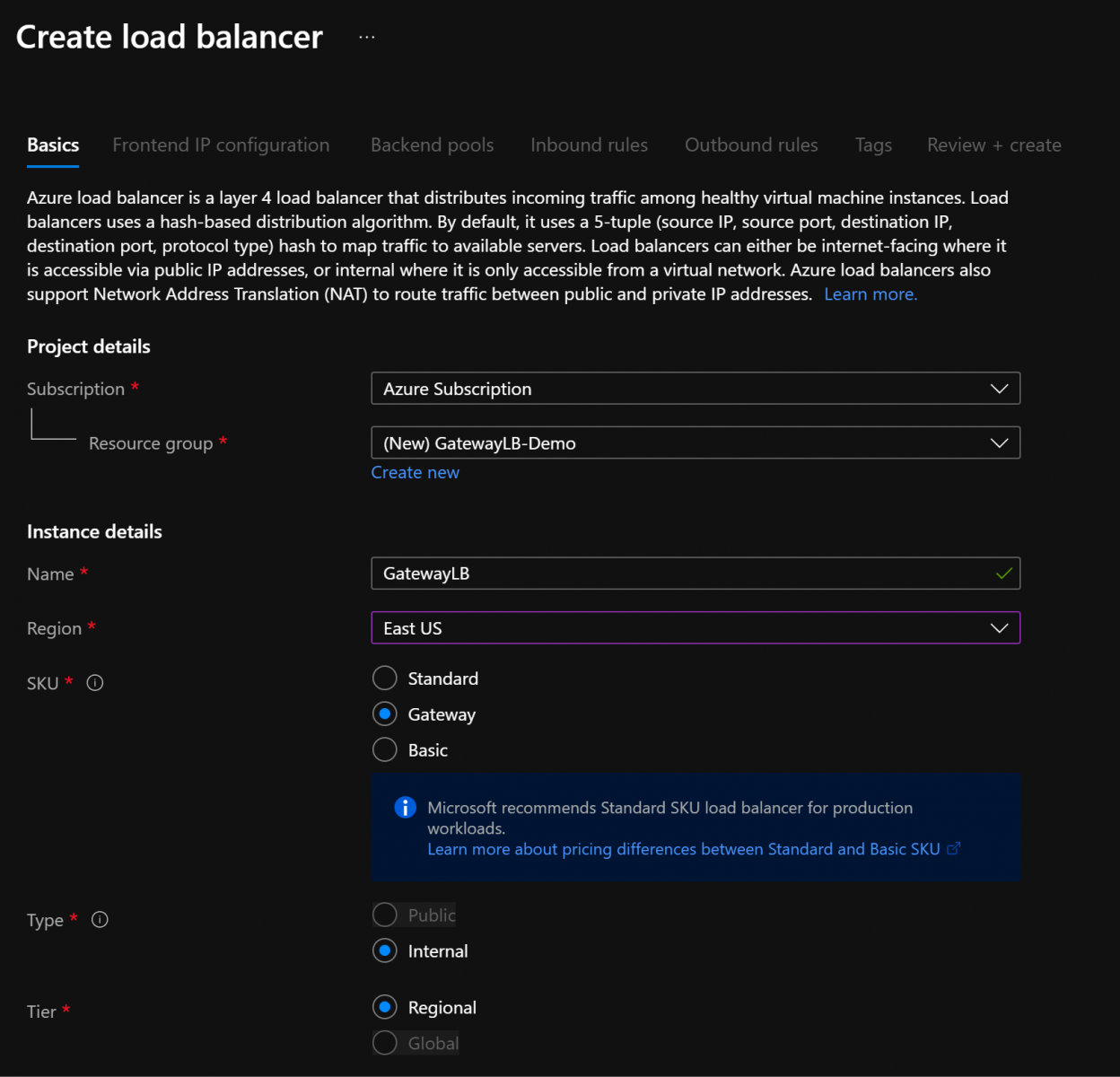Click the Create new resource group link
The image size is (1120, 1077).
coord(415,473)
